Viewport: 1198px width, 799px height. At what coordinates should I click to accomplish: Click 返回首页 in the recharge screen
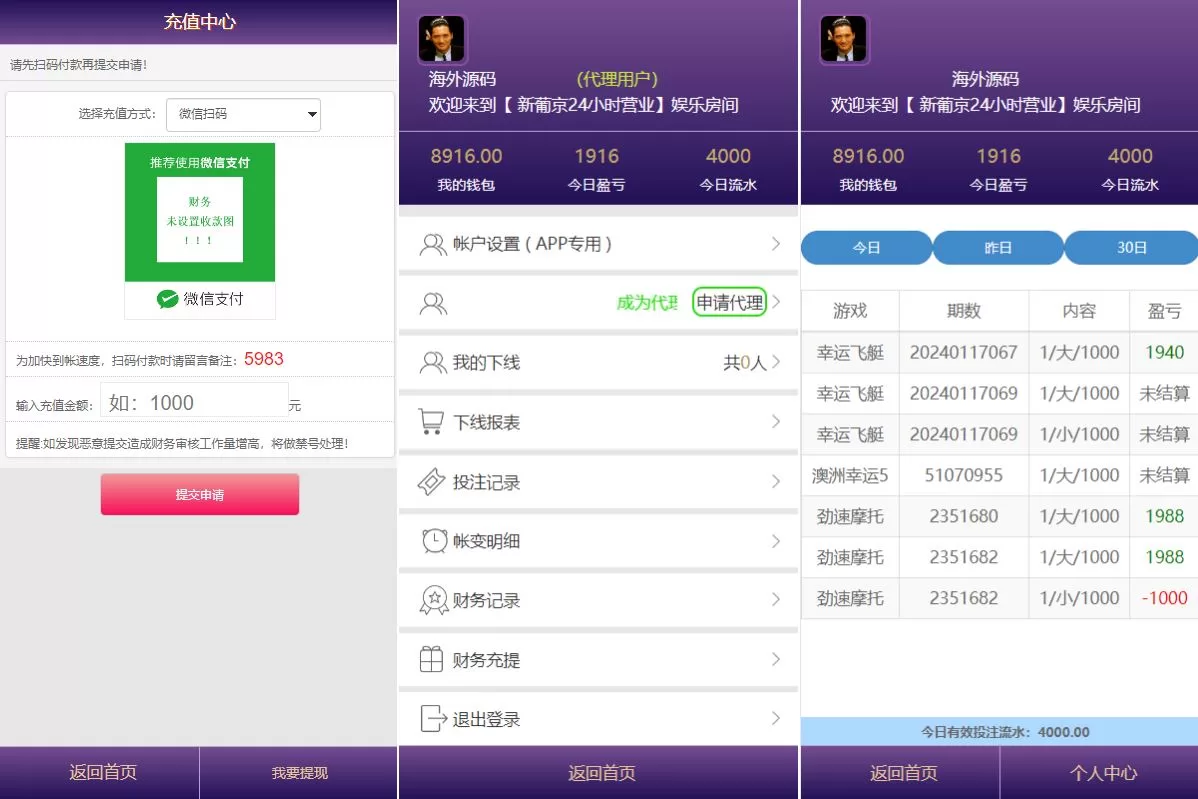coord(102,772)
